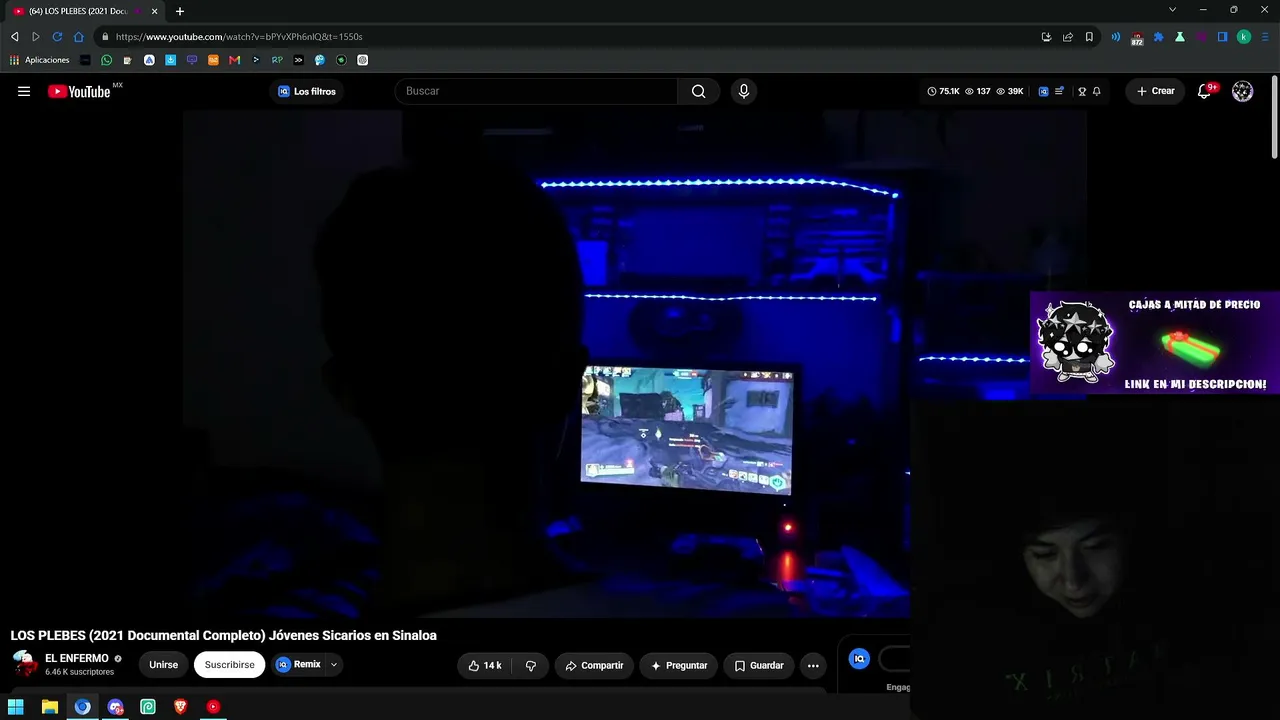Open the vidIQ Remix button
Screen dimensions: 1280x720
299,665
